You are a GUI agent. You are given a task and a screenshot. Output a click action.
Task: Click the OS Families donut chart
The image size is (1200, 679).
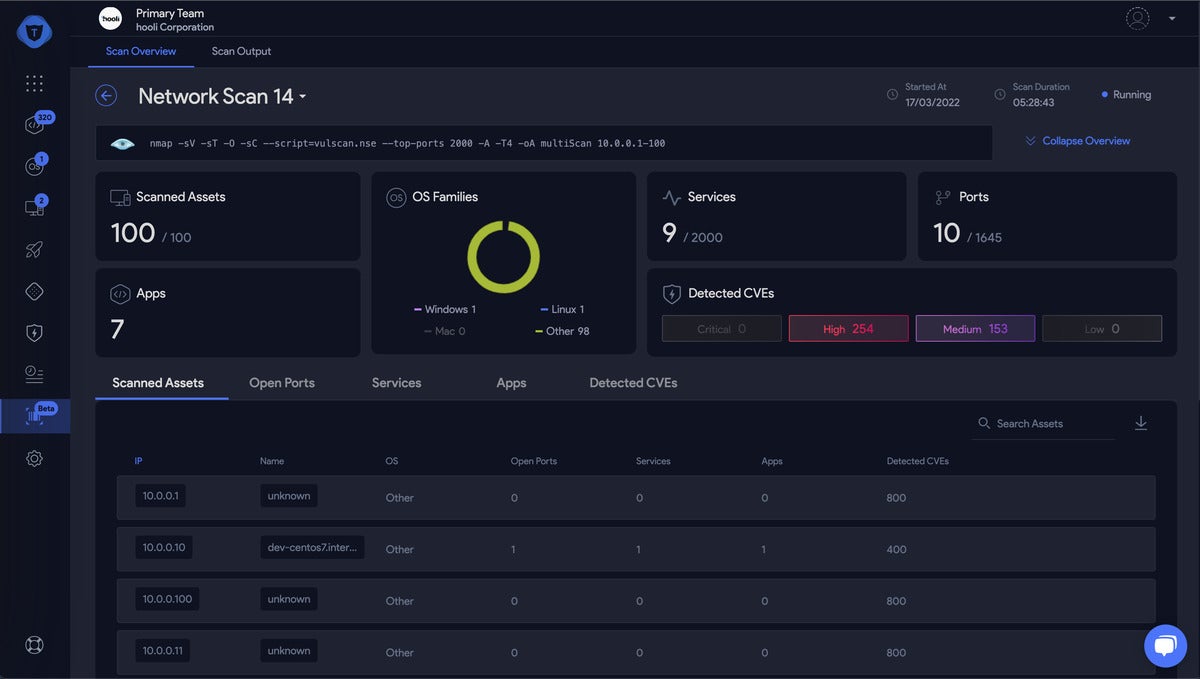coord(504,257)
